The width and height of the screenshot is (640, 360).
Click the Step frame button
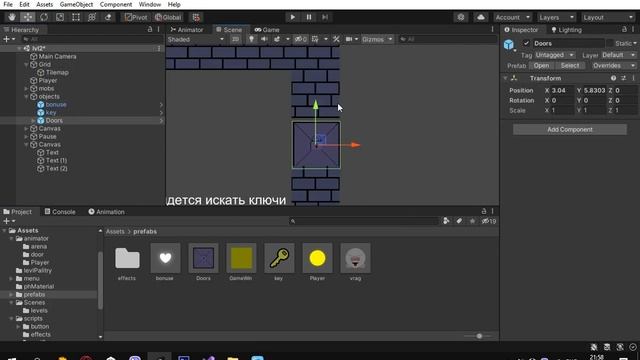pos(325,17)
